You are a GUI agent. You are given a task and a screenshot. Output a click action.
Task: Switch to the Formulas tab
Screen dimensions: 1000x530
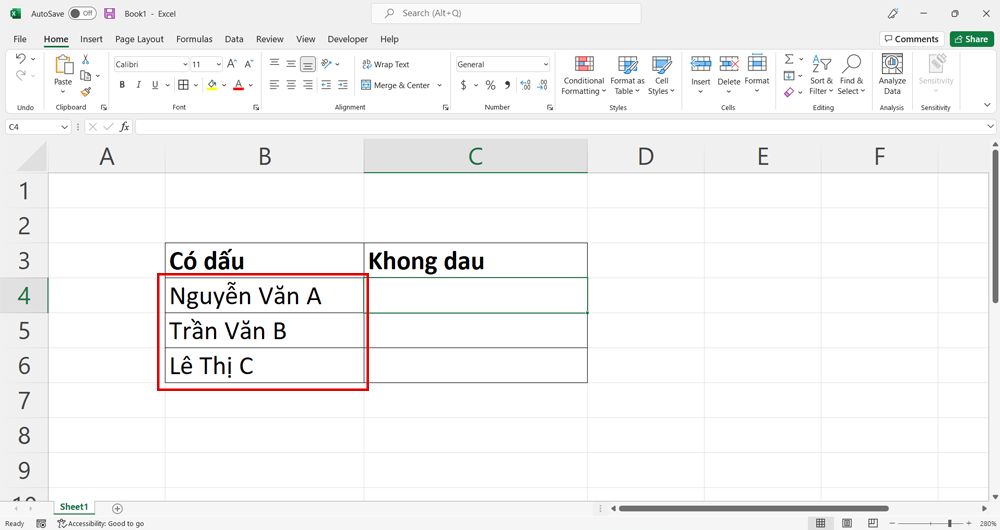tap(195, 39)
